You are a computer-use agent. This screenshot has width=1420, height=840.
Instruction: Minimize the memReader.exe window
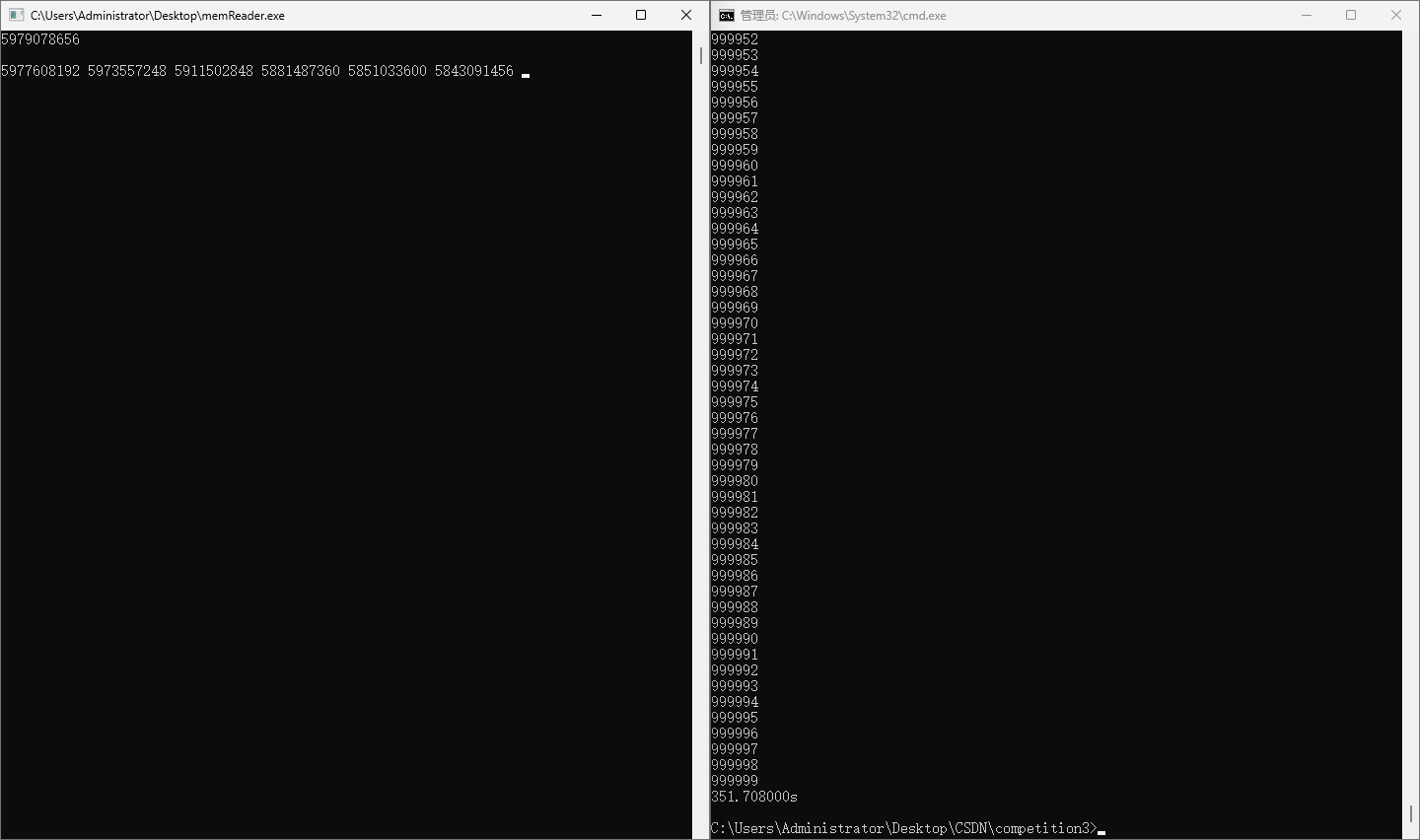click(597, 15)
